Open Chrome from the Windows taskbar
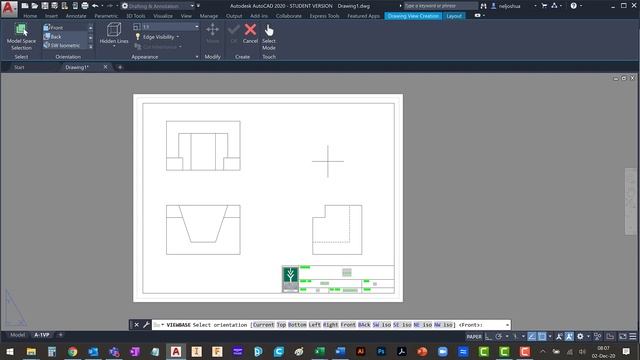Screen dimensions: 640x360 tap(73, 351)
